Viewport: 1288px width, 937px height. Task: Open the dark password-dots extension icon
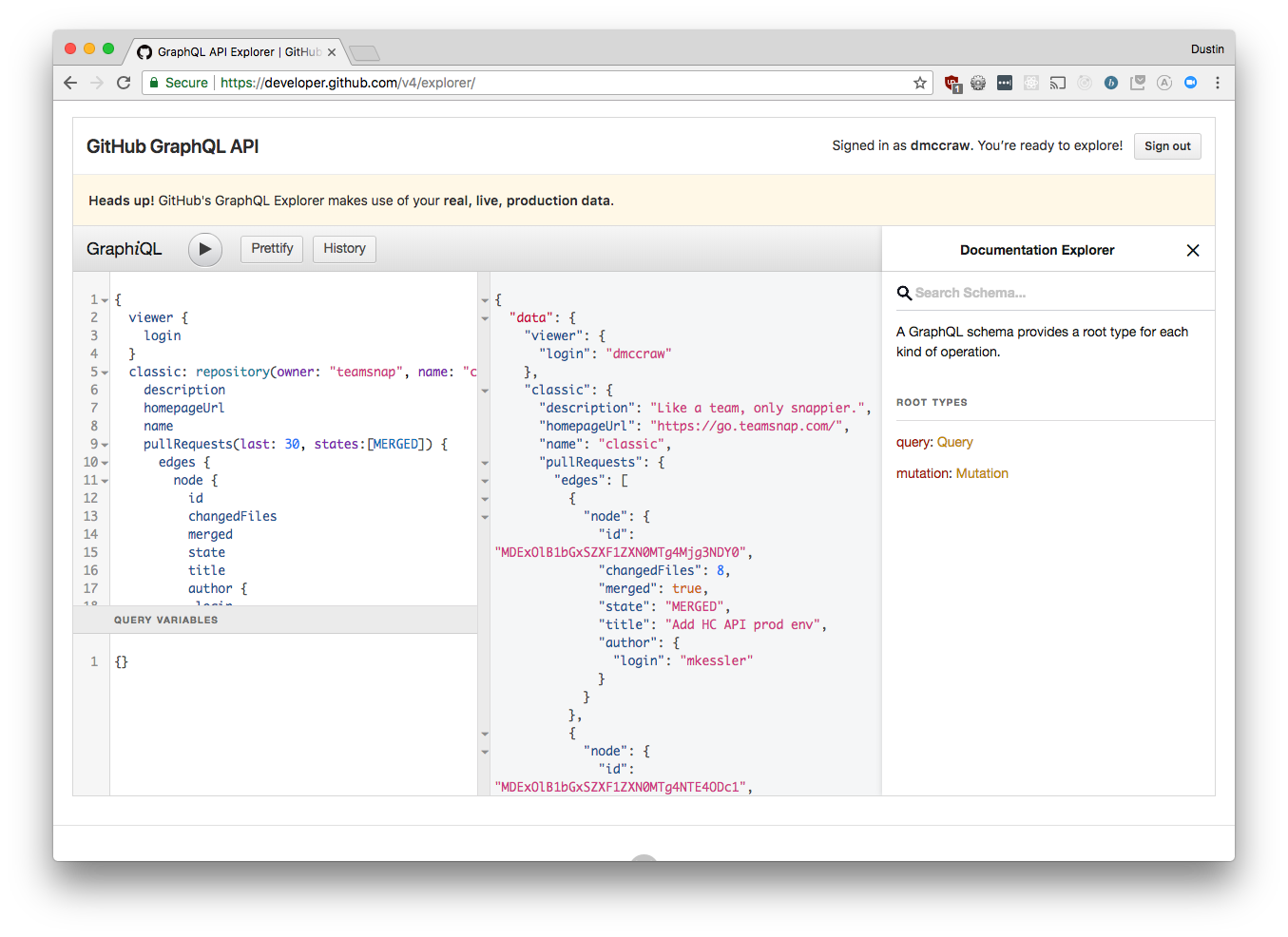[x=1005, y=83]
